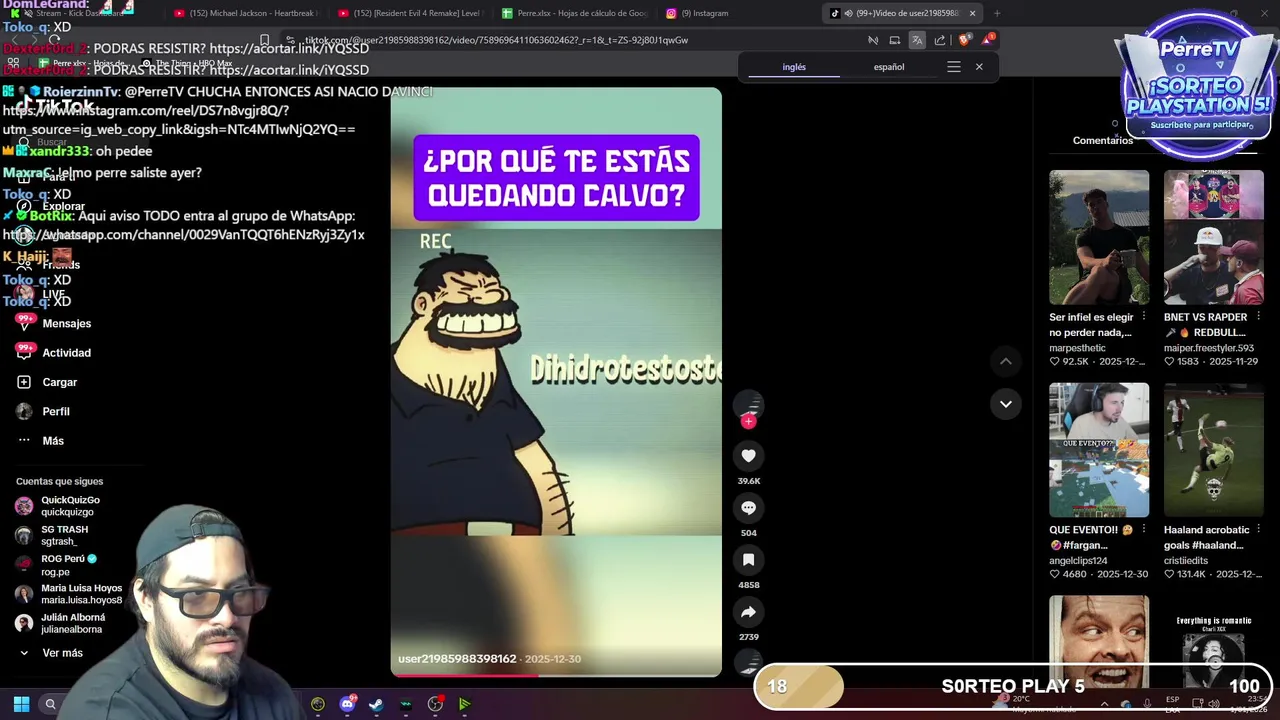Open the sound disc below the share count

(748, 661)
